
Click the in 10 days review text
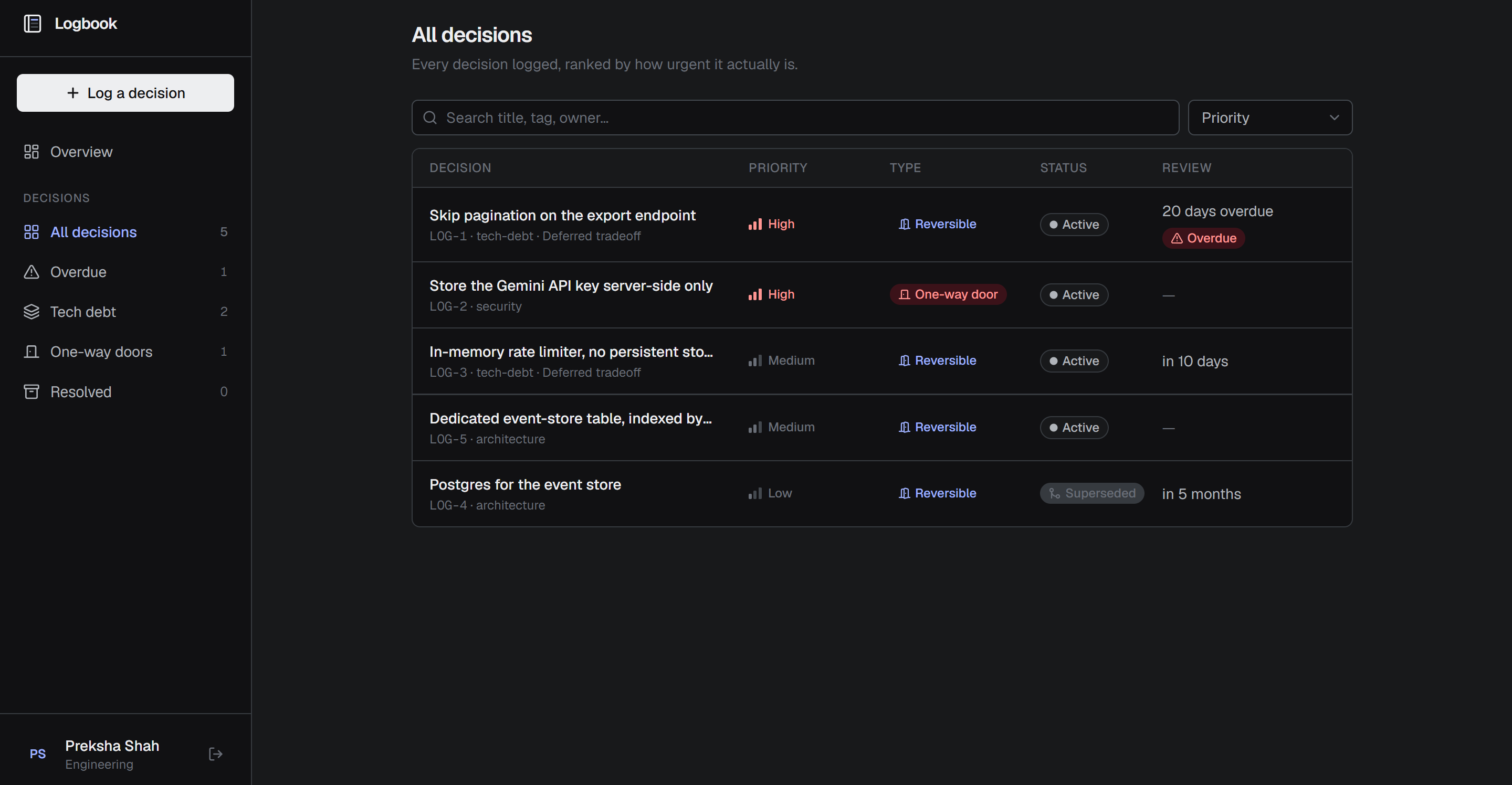coord(1195,362)
